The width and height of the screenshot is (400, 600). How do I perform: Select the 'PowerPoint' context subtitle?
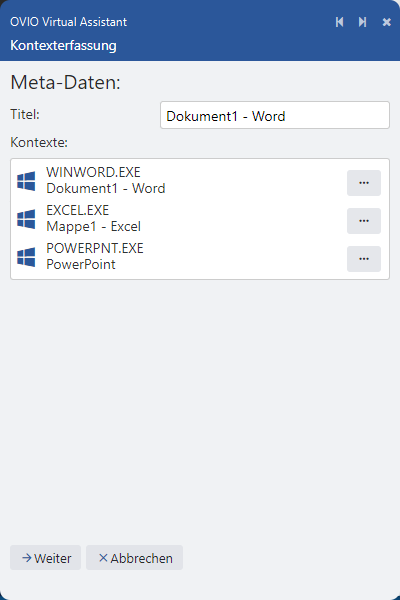click(x=81, y=264)
